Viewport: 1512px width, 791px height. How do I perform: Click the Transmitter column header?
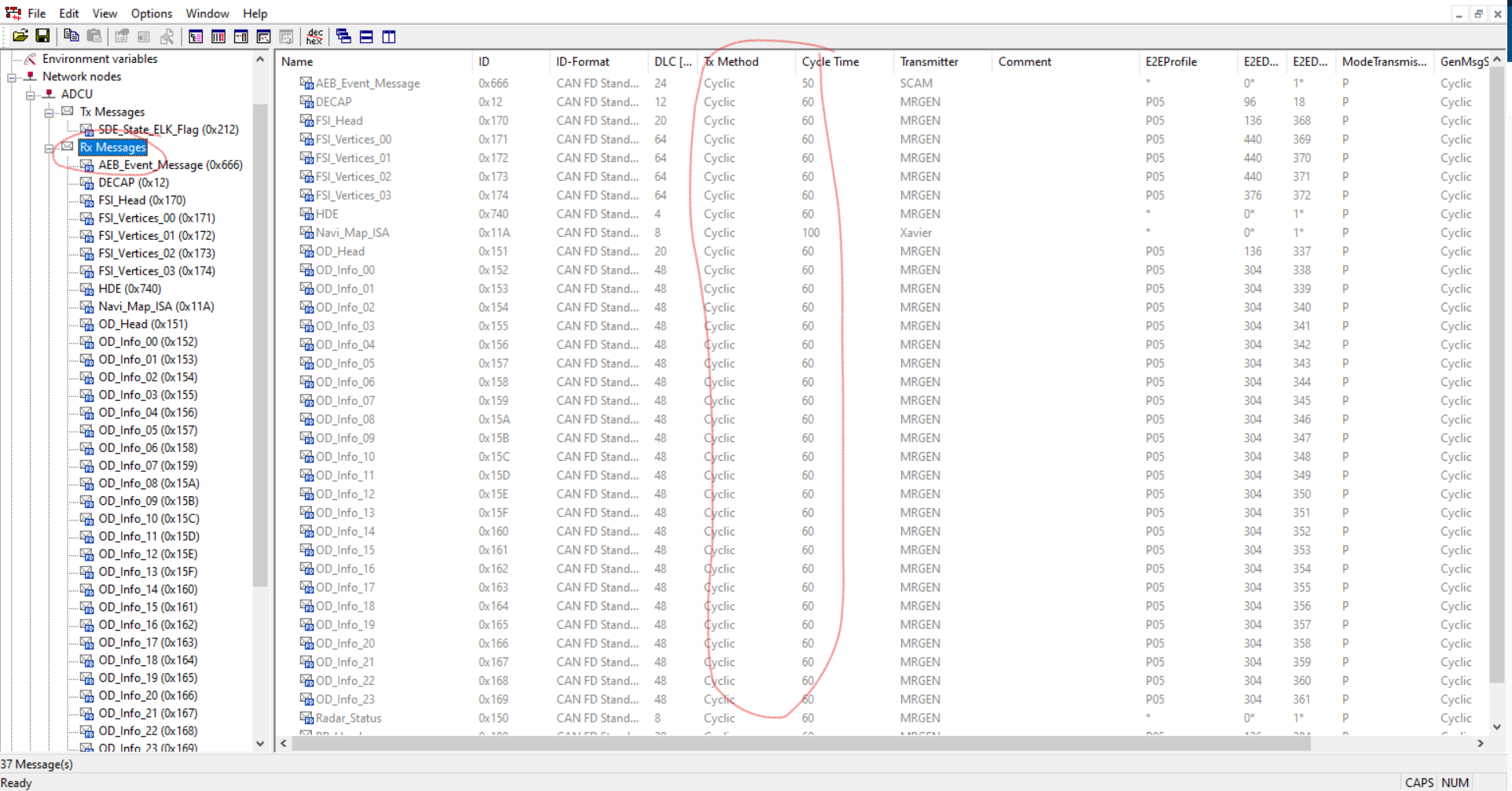[929, 61]
